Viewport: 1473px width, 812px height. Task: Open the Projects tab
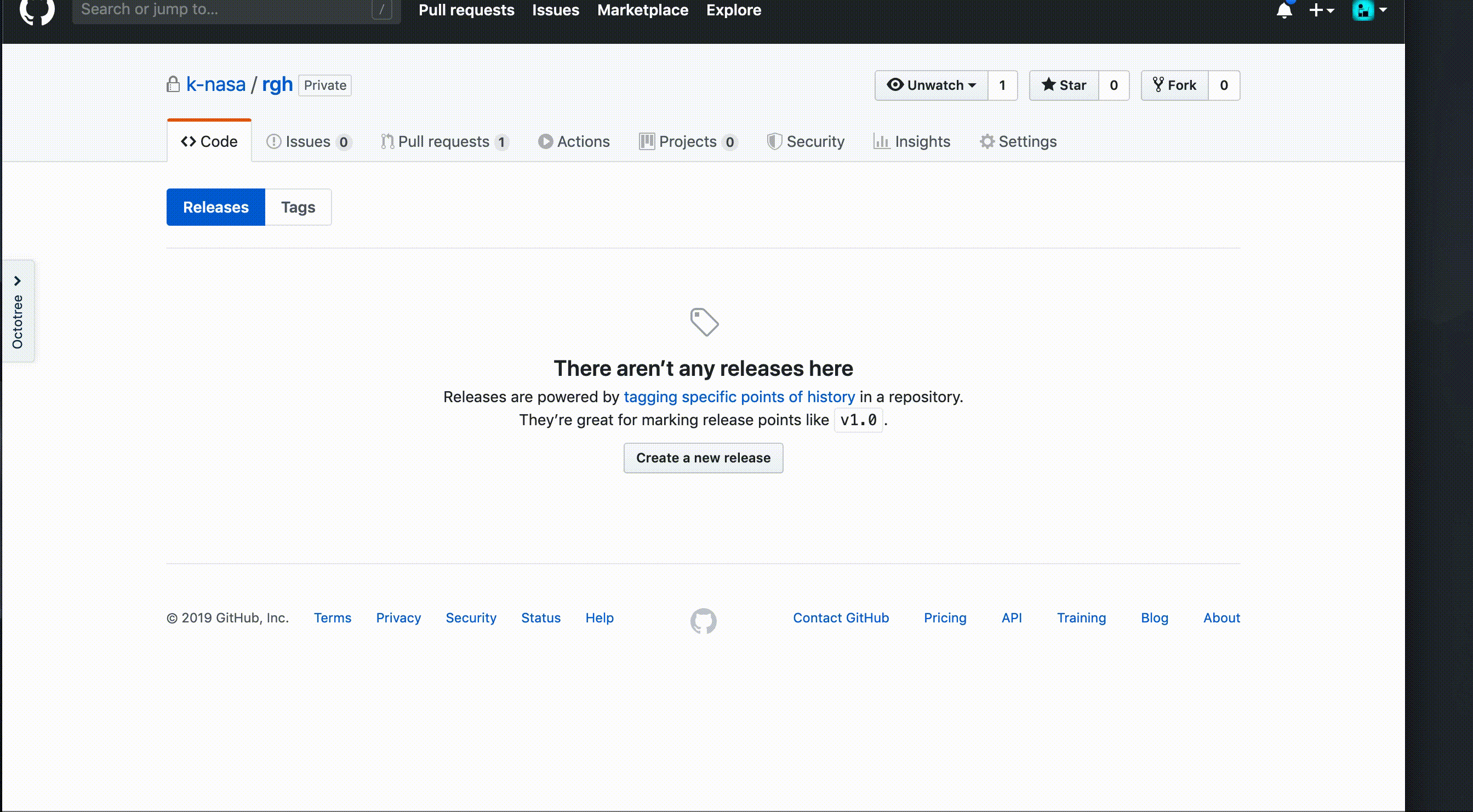(x=687, y=141)
